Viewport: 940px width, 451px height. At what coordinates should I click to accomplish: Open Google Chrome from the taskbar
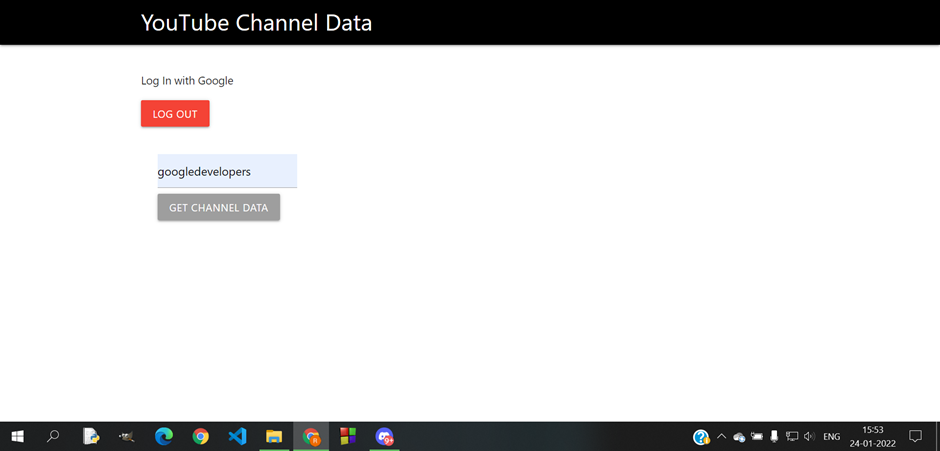201,437
